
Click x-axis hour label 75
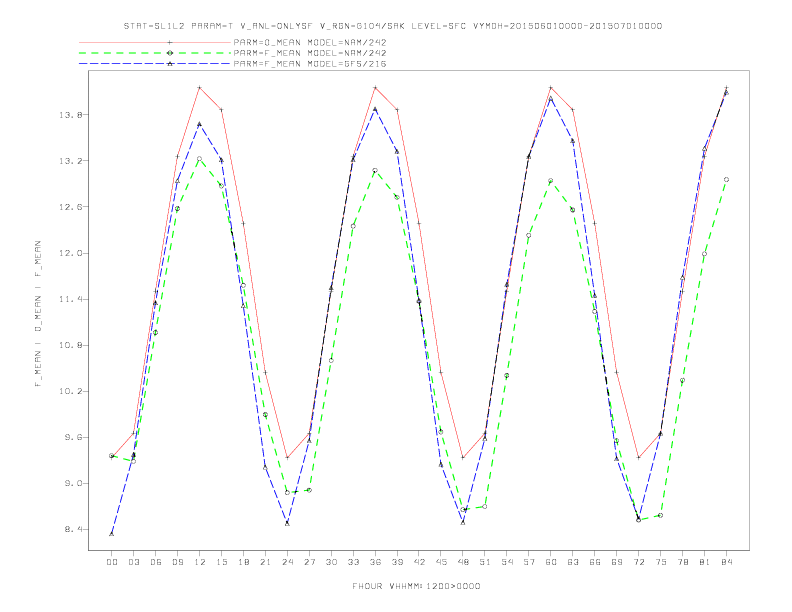[x=661, y=562]
